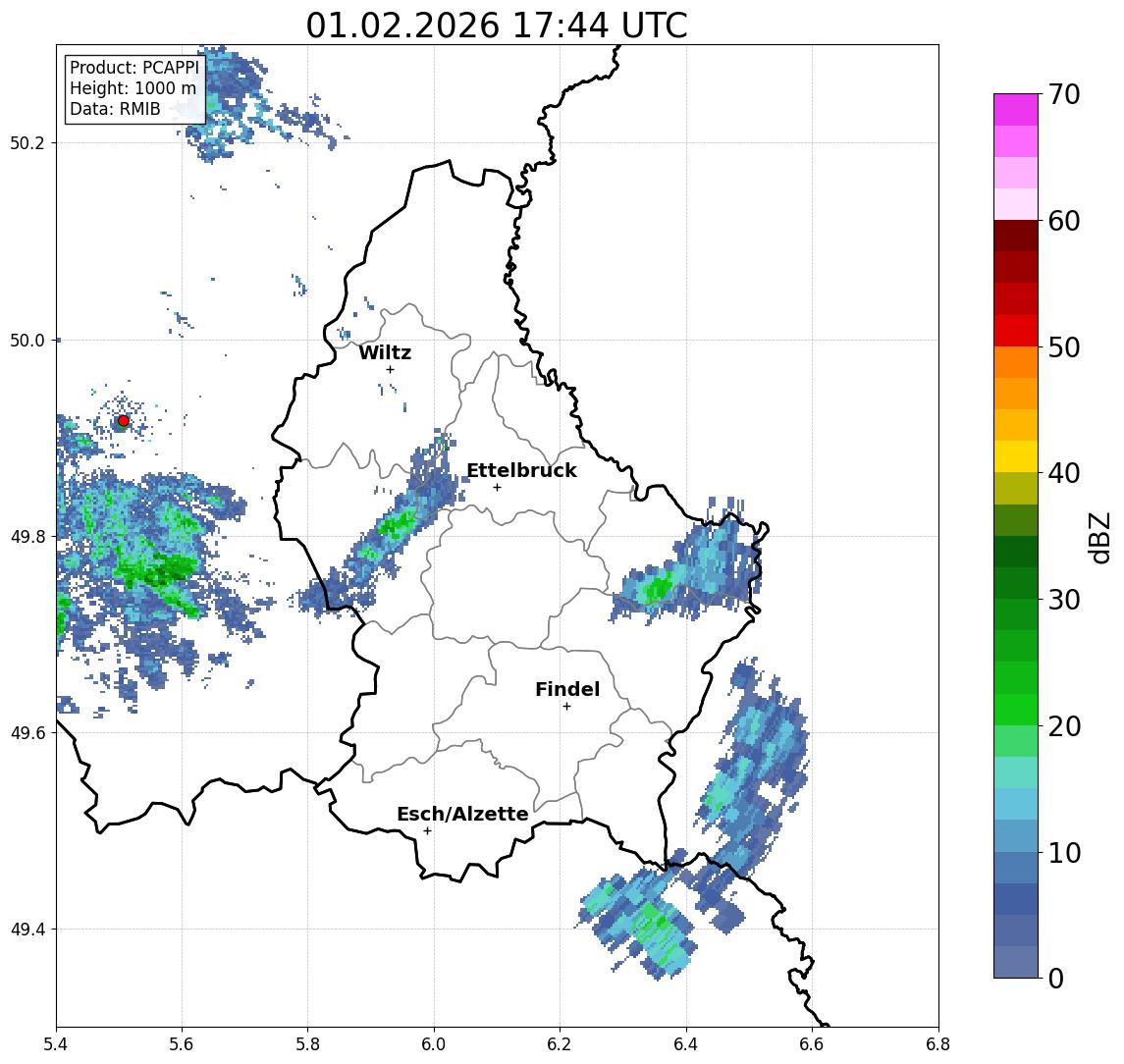Click the dark red colorbar segment below 60
The width and height of the screenshot is (1124, 1064).
click(x=1016, y=236)
